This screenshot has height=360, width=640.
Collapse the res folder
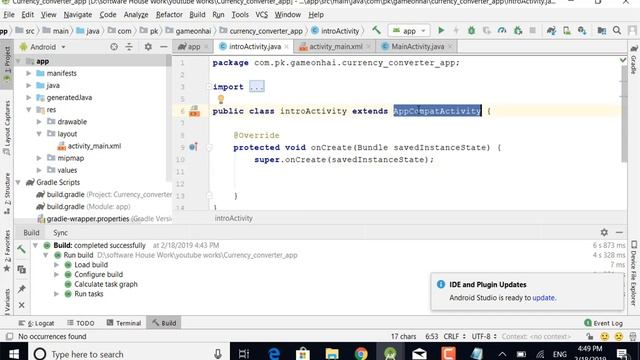click(x=29, y=109)
